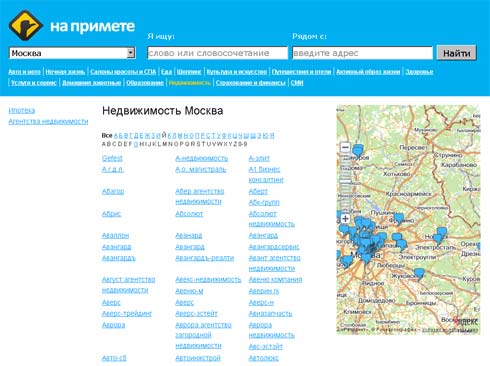This screenshot has height=366, width=490.
Task: Open the Образование category
Action: [x=145, y=83]
